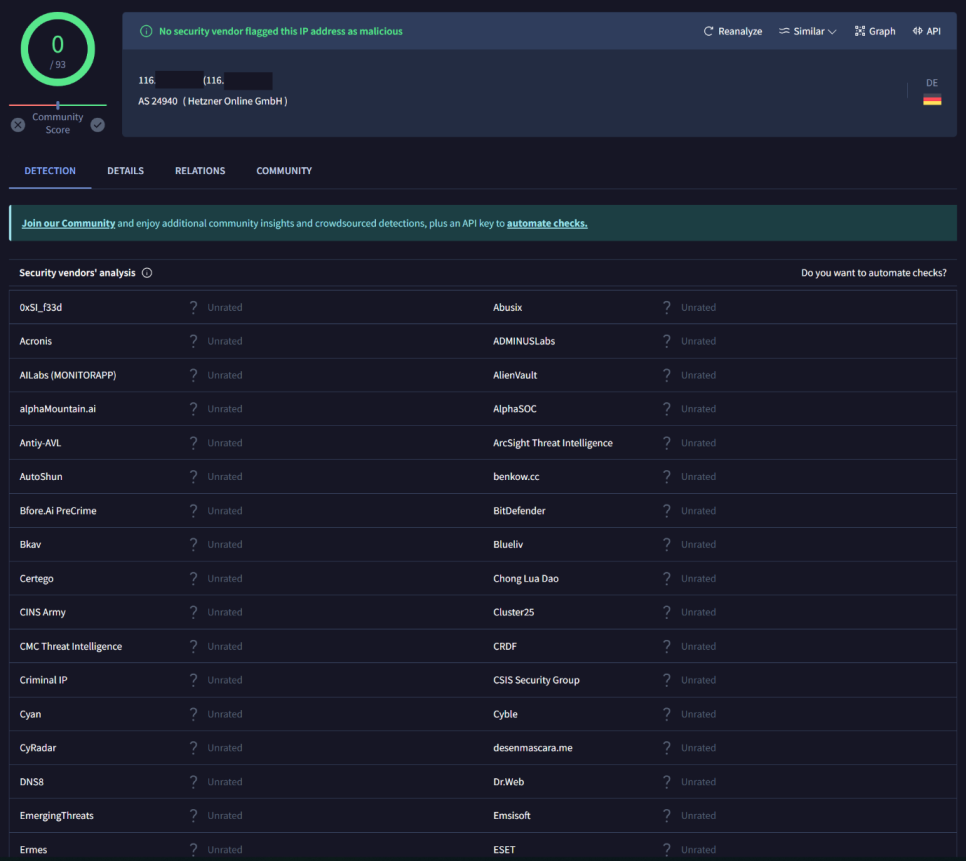Viewport: 966px width, 861px height.
Task: Click question mark icon in alphaMountain.ai row
Action: point(193,409)
